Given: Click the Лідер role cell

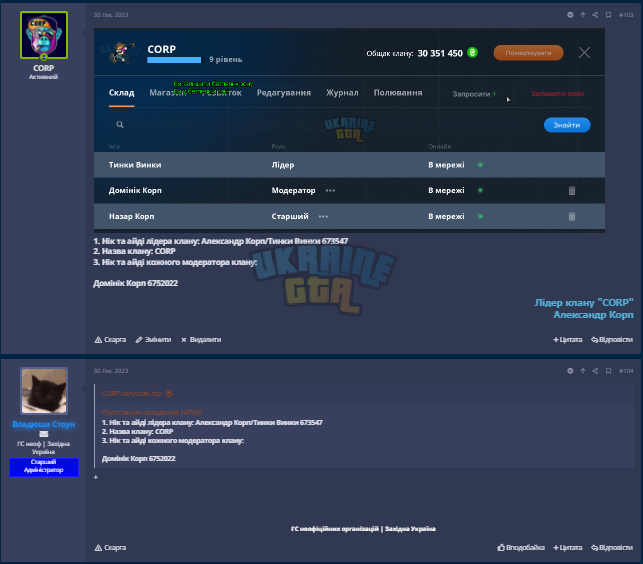Looking at the screenshot, I should [x=283, y=165].
